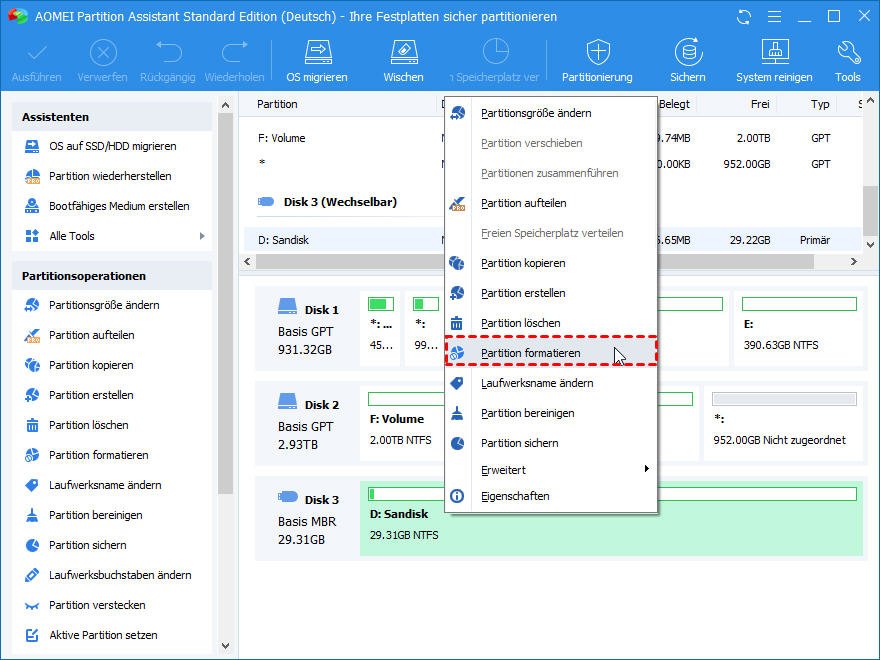Screen dimensions: 880x660
Task: Click sidebar scroll up arrow
Action: click(x=226, y=105)
